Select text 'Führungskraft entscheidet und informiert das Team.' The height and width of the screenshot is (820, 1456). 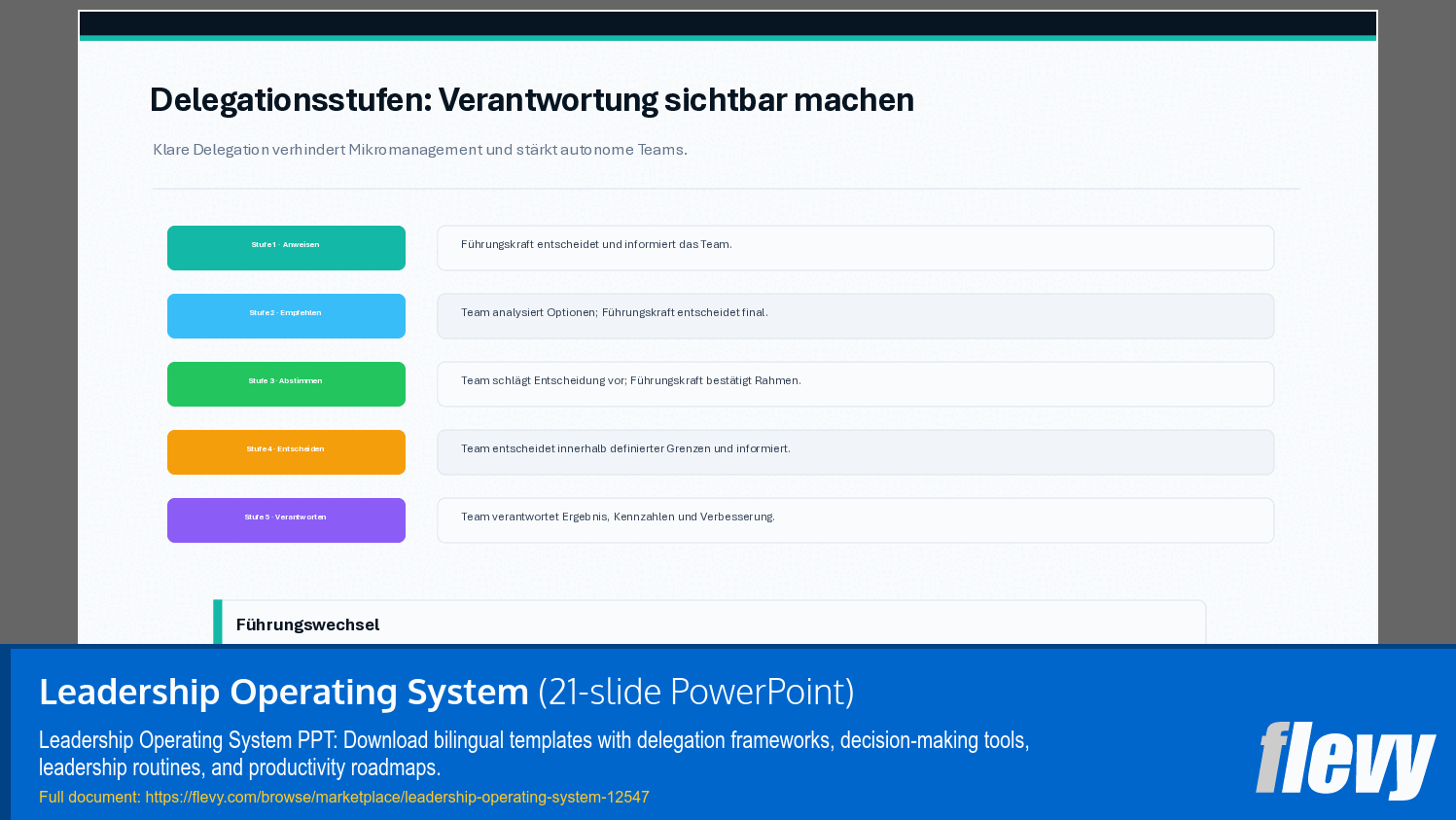point(596,245)
